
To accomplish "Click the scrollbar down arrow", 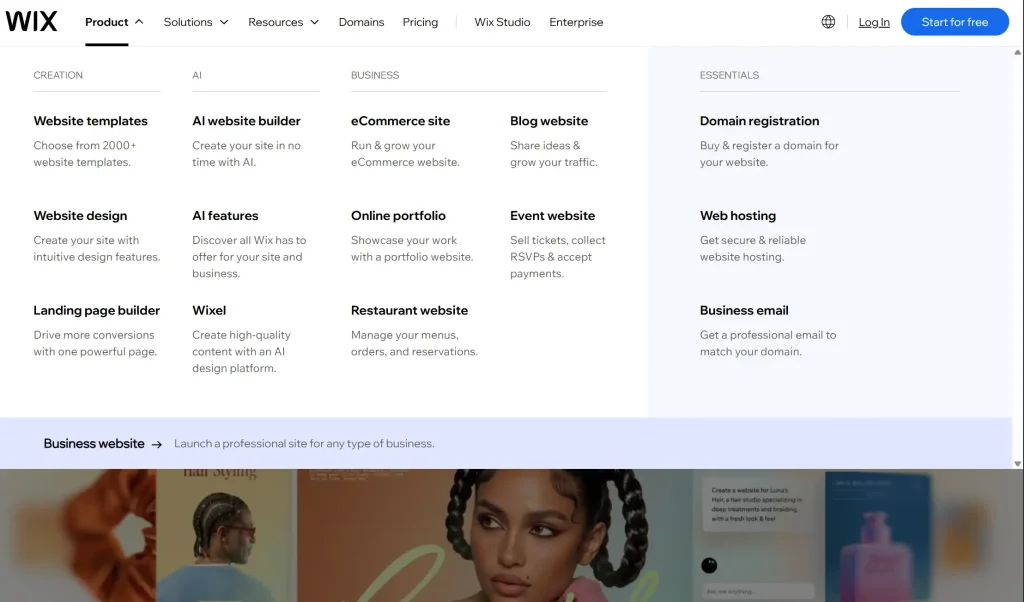I will pos(1017,464).
